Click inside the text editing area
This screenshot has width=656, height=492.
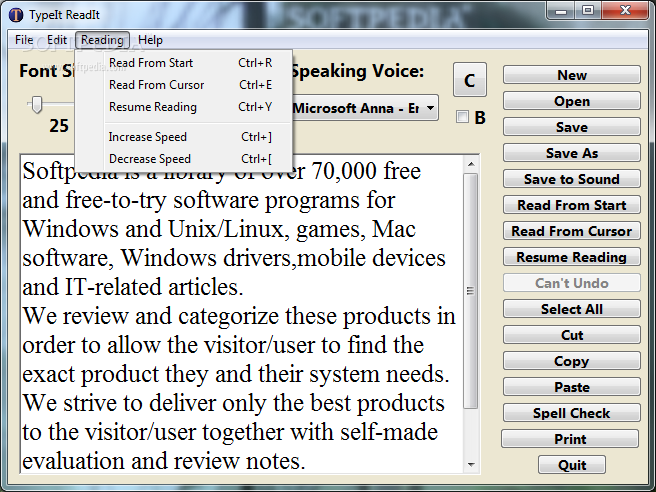click(242, 315)
